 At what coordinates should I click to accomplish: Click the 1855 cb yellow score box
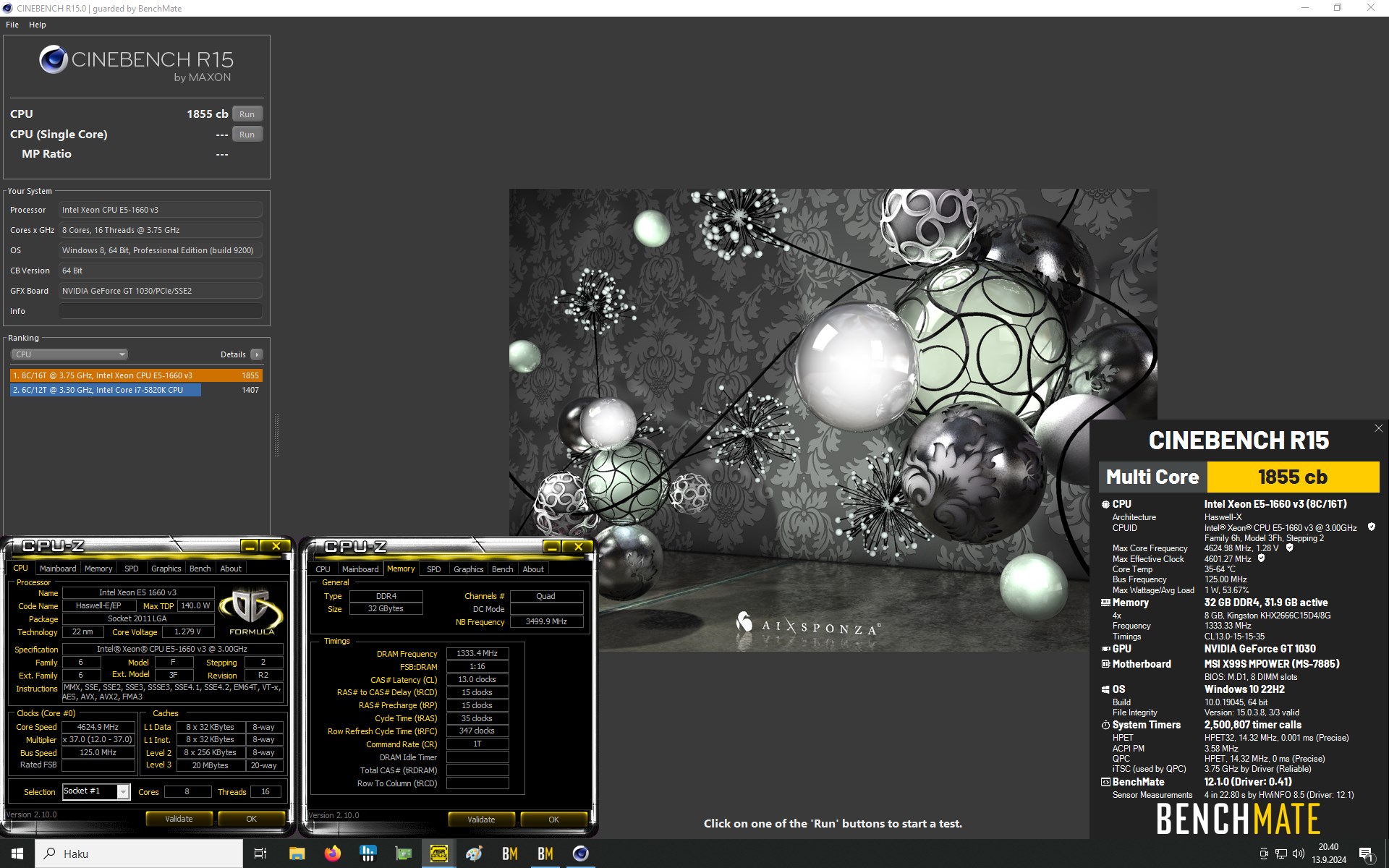[1293, 477]
